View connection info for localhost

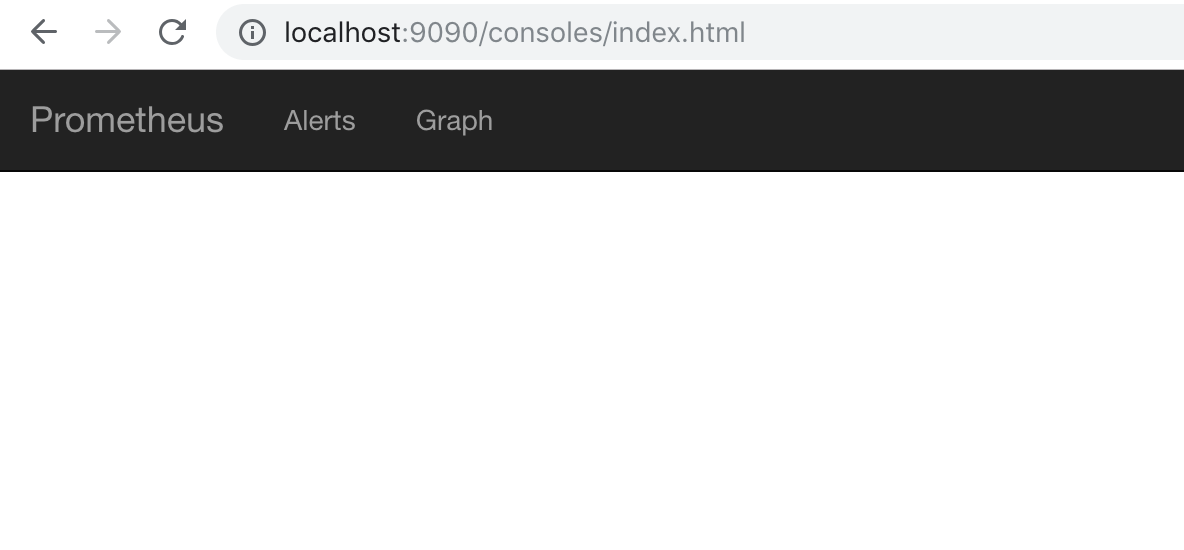click(252, 33)
